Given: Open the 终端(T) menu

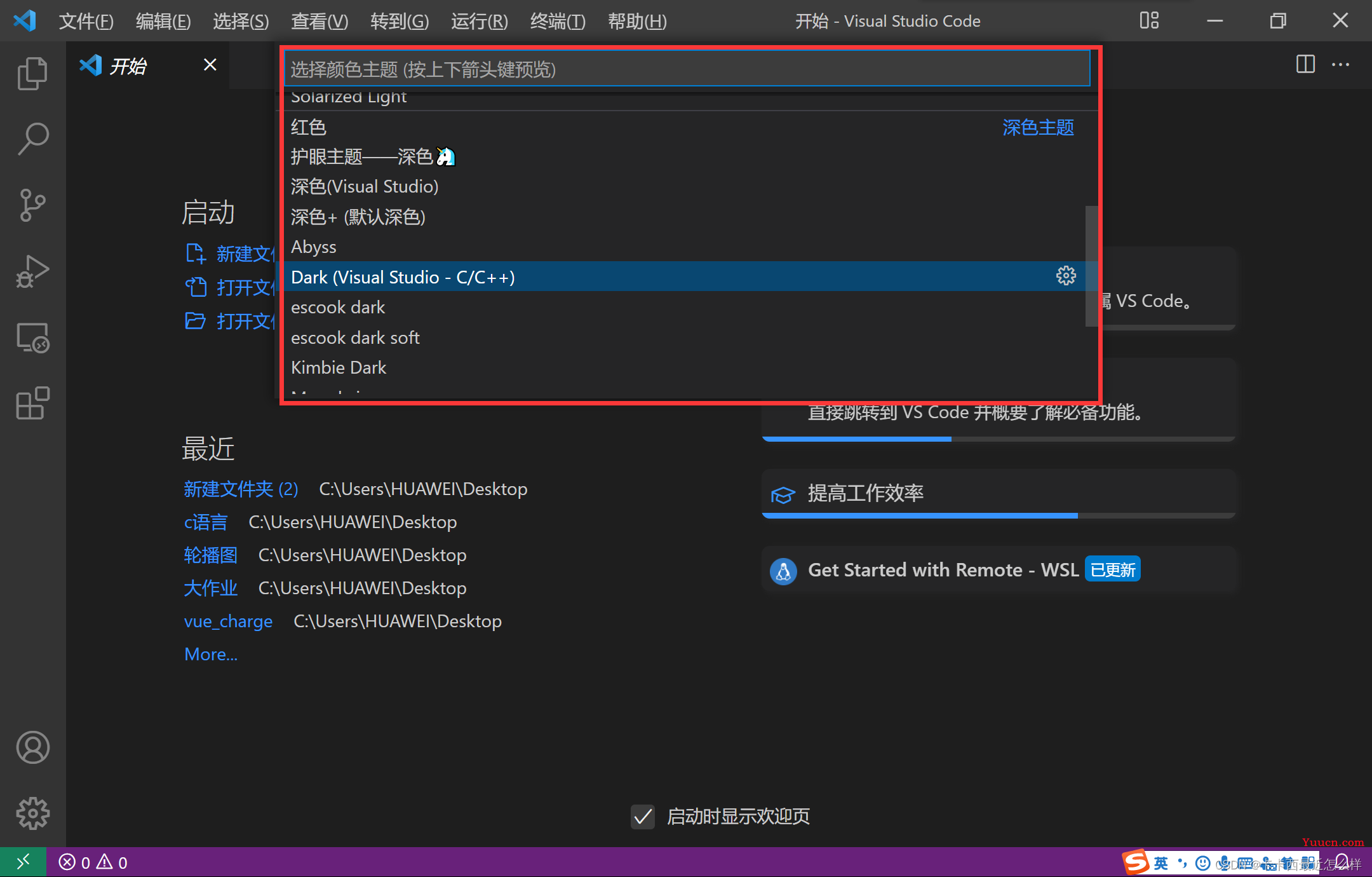Looking at the screenshot, I should 558,21.
